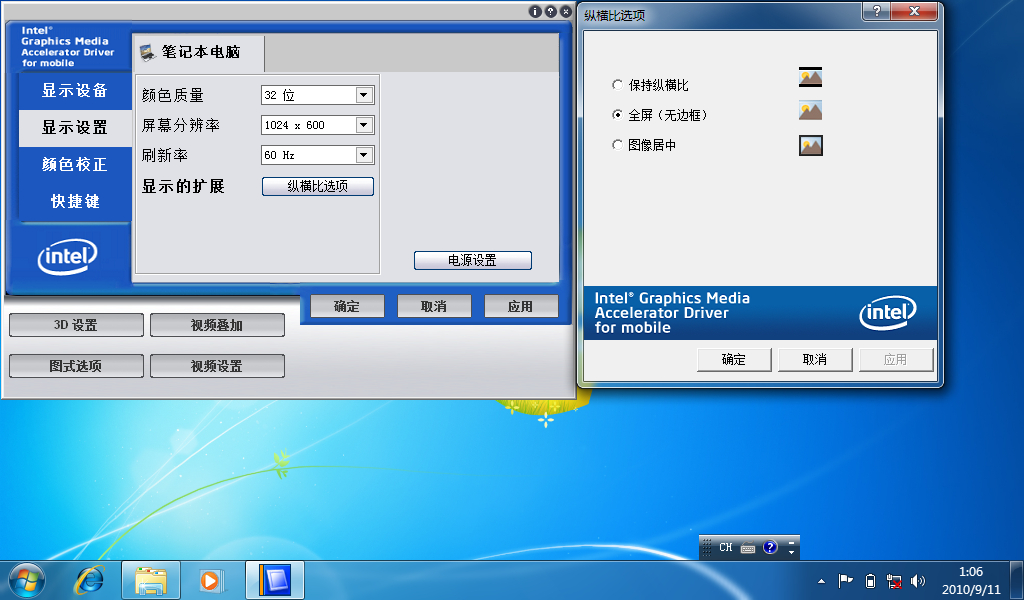Click the 纵横比选项 button
The height and width of the screenshot is (600, 1024).
(318, 187)
